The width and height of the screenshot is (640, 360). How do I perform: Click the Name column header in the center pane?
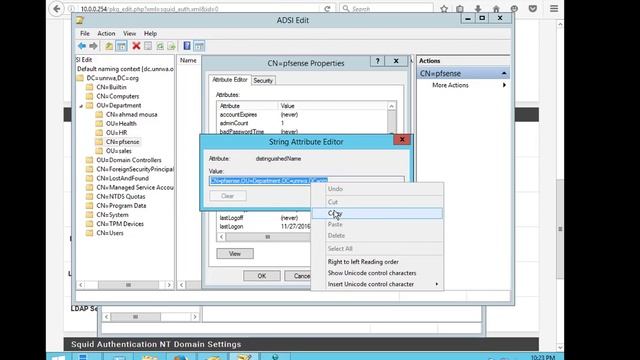pos(188,60)
